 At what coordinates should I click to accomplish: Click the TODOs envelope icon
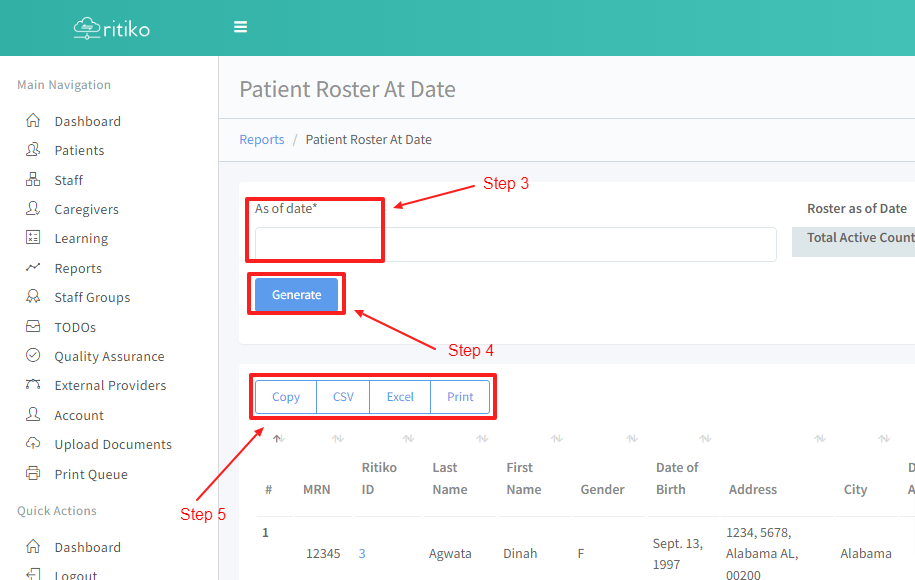(x=33, y=327)
